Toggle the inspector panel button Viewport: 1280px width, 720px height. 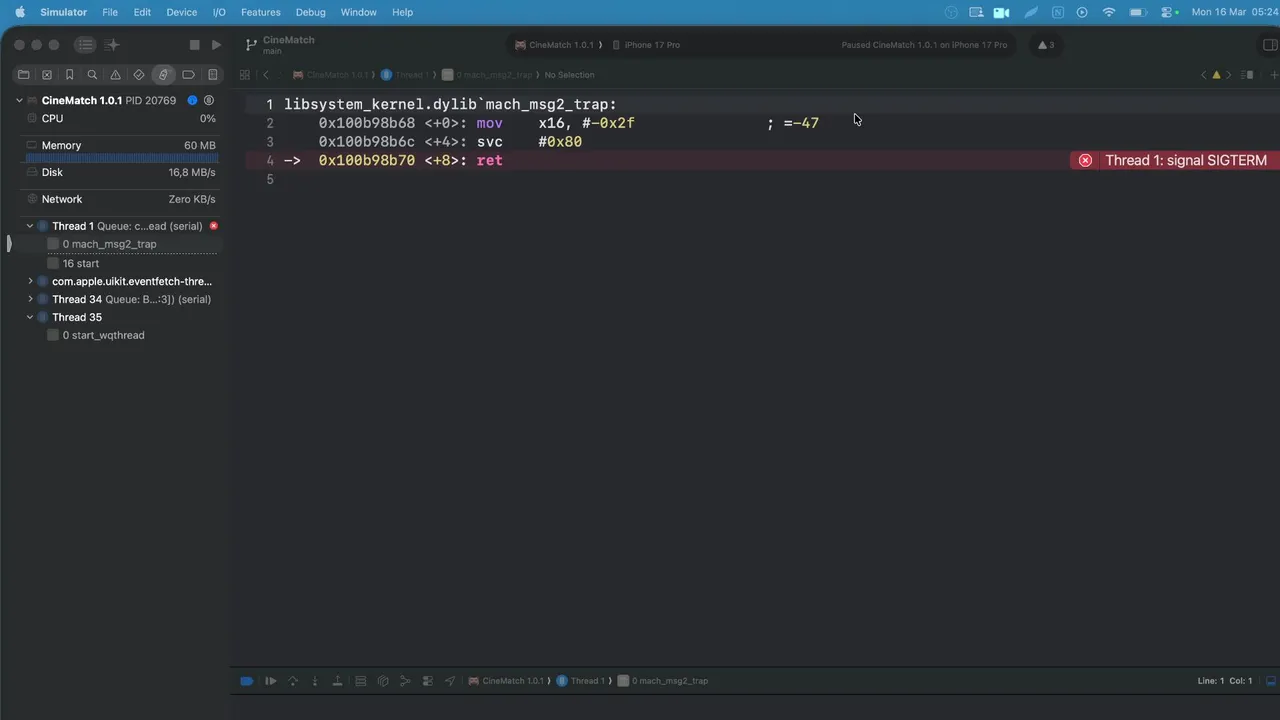[x=1271, y=45]
